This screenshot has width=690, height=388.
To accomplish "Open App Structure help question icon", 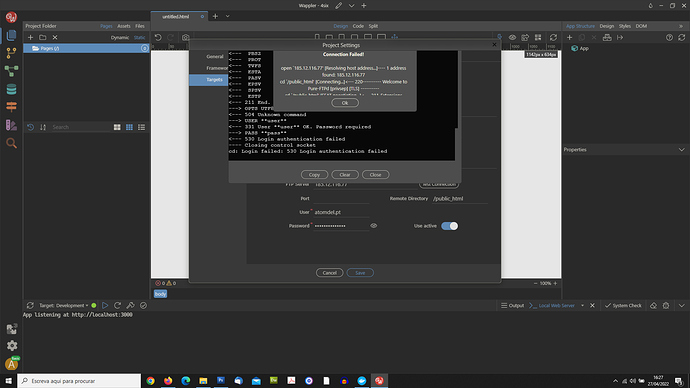I will [x=669, y=37].
